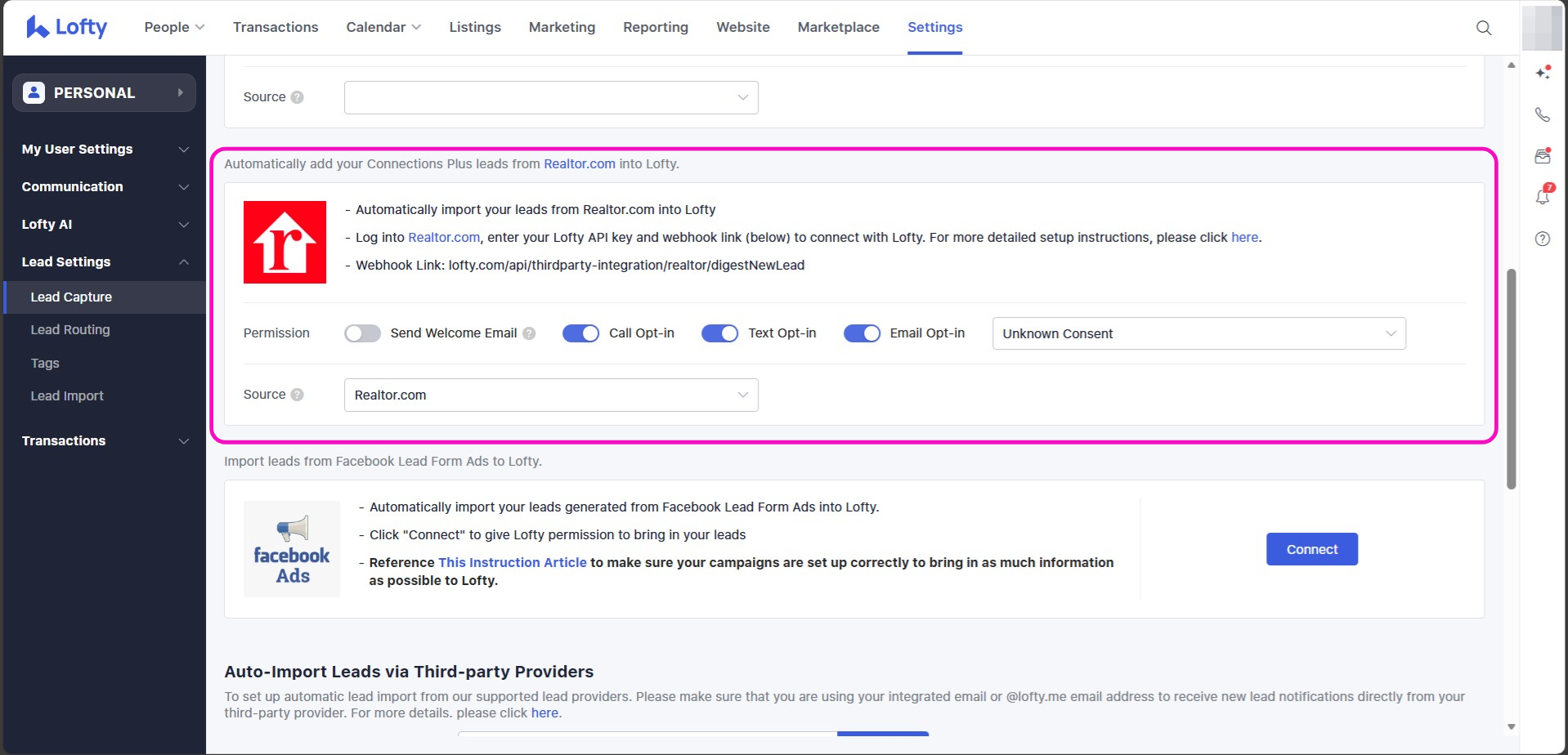Click the Facebook Ads Connect button
Viewport: 1568px width, 755px height.
point(1311,549)
